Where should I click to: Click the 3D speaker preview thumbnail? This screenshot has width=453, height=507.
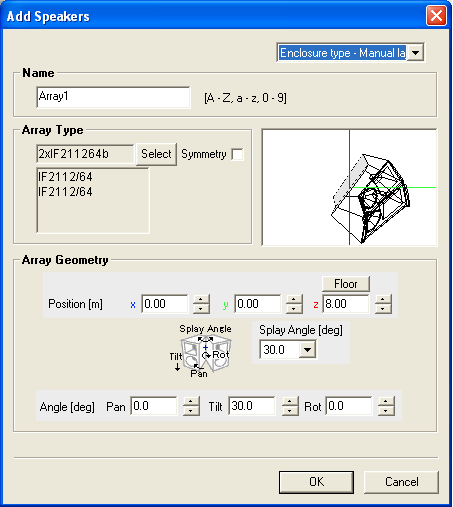tap(349, 187)
